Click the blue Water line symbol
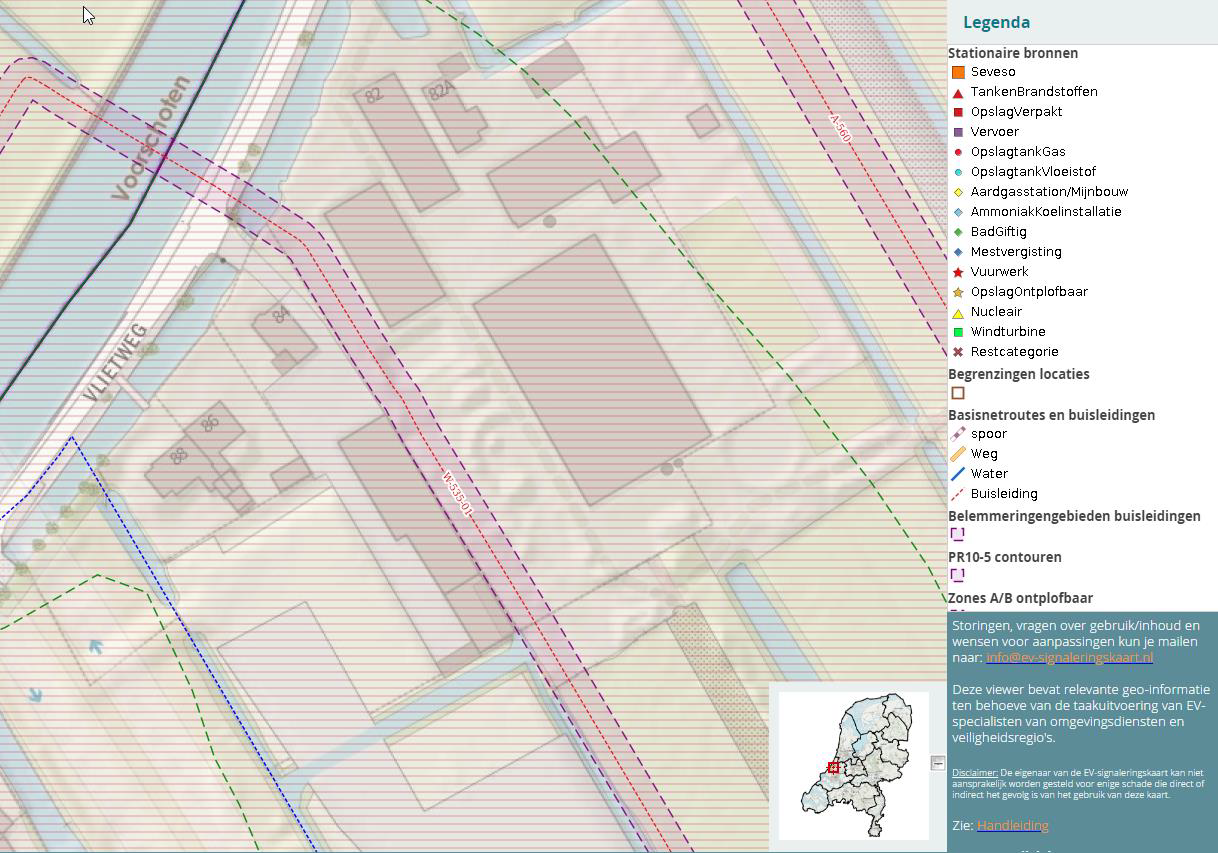1218x853 pixels. click(958, 474)
